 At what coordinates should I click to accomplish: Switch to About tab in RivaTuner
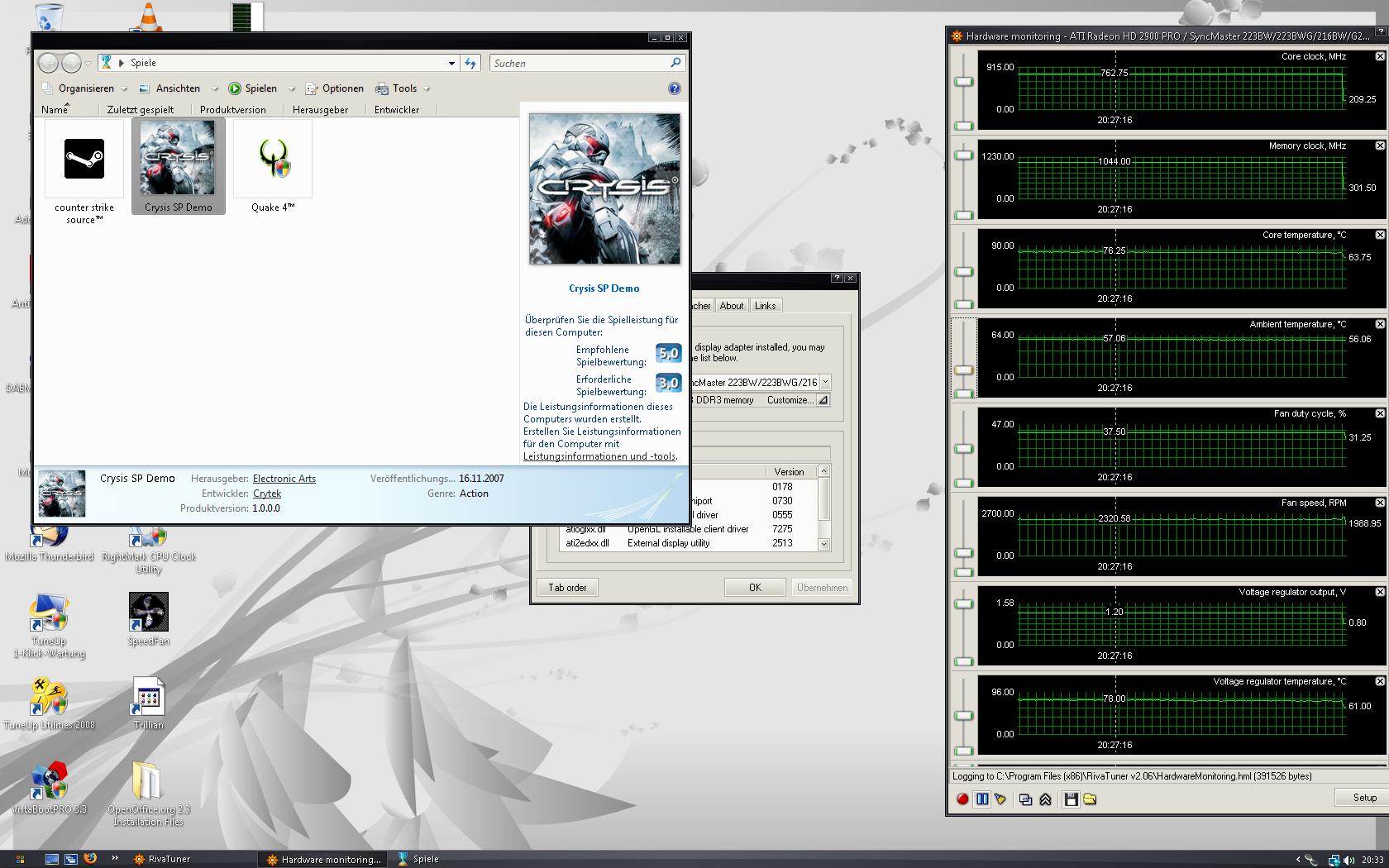[732, 306]
